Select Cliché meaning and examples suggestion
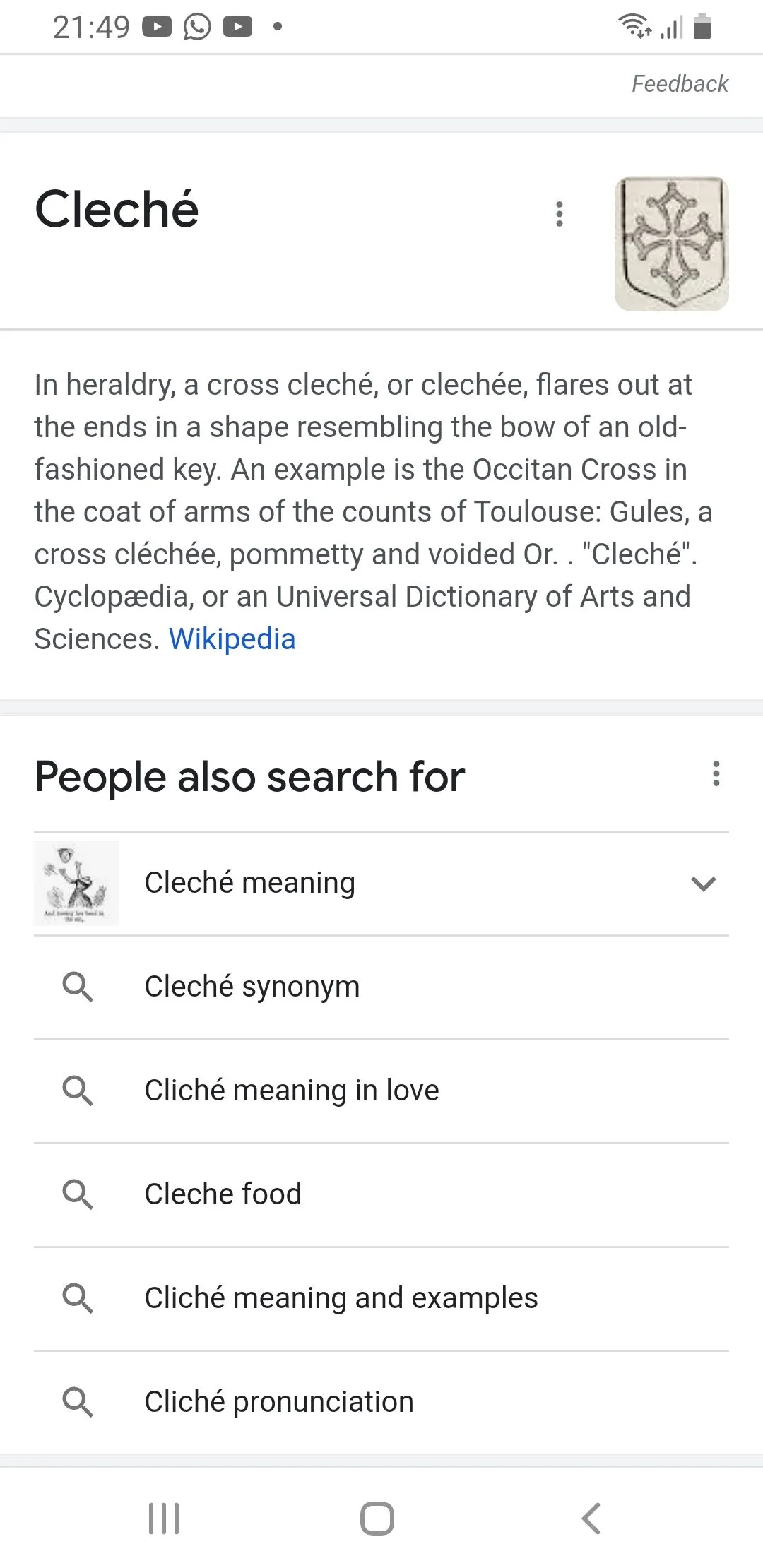 pos(341,1298)
